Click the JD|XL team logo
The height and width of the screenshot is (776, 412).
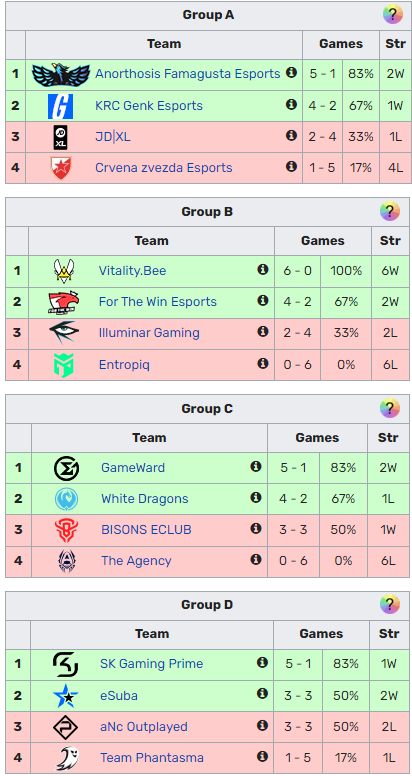click(x=60, y=137)
